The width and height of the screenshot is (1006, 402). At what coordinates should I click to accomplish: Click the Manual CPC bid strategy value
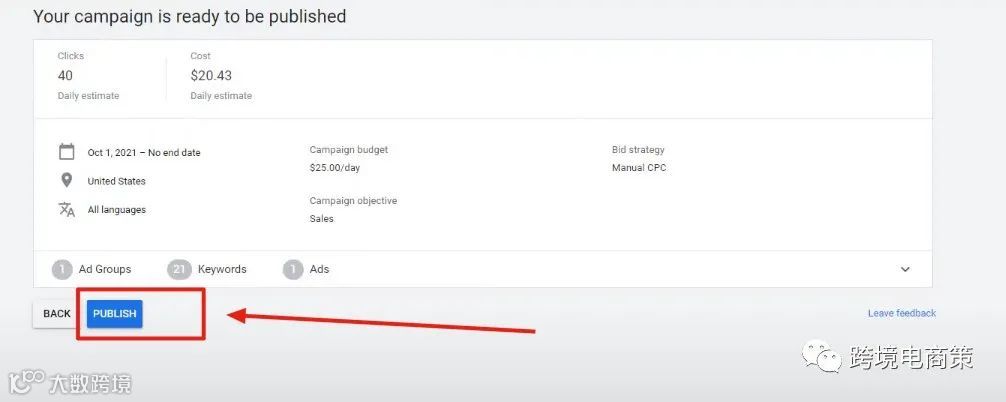point(639,168)
